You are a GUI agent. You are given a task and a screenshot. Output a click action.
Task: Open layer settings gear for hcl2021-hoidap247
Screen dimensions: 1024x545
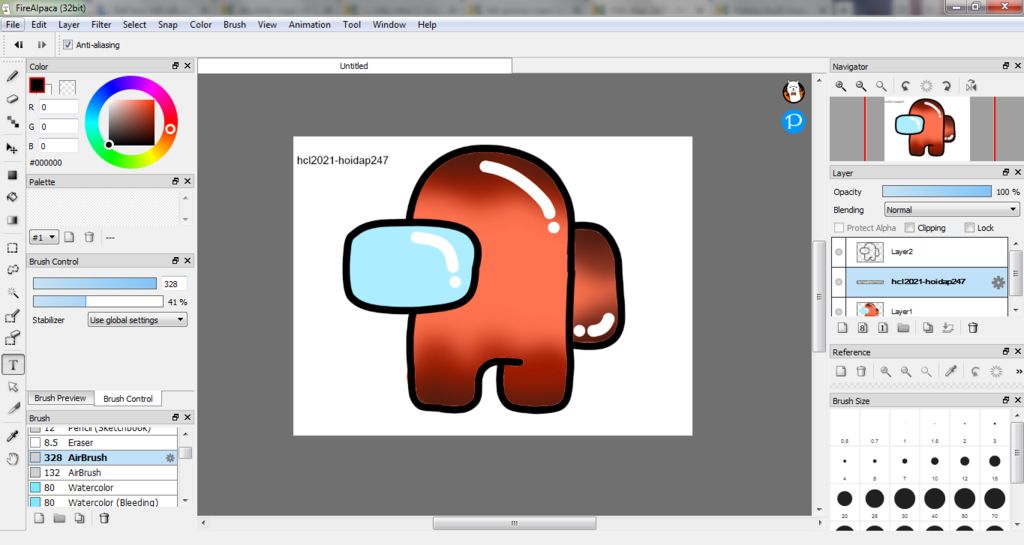[x=998, y=282]
